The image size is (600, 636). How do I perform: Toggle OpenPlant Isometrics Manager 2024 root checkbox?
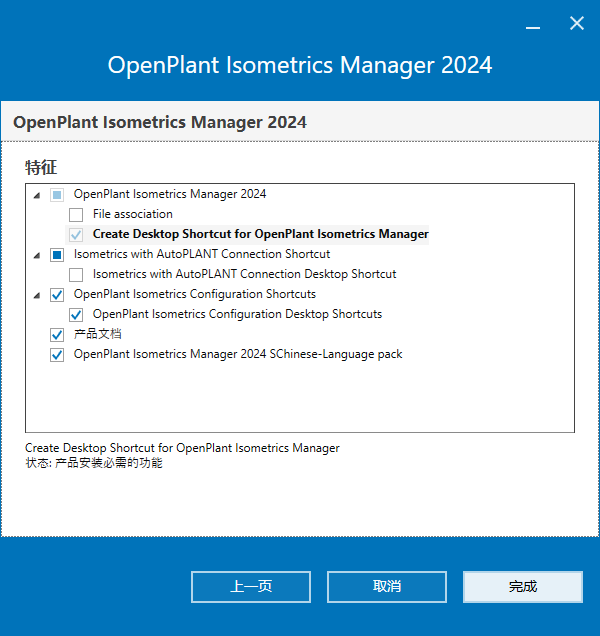tap(57, 195)
